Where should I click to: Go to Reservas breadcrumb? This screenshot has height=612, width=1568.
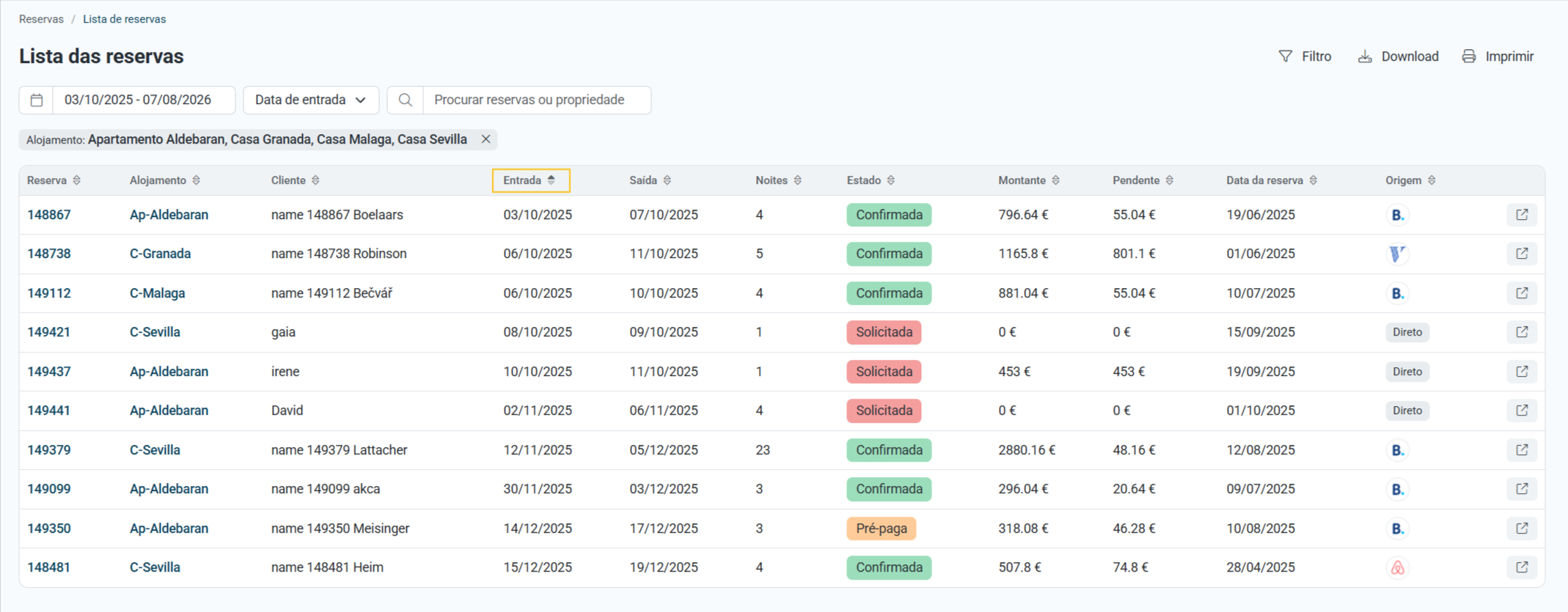[41, 19]
